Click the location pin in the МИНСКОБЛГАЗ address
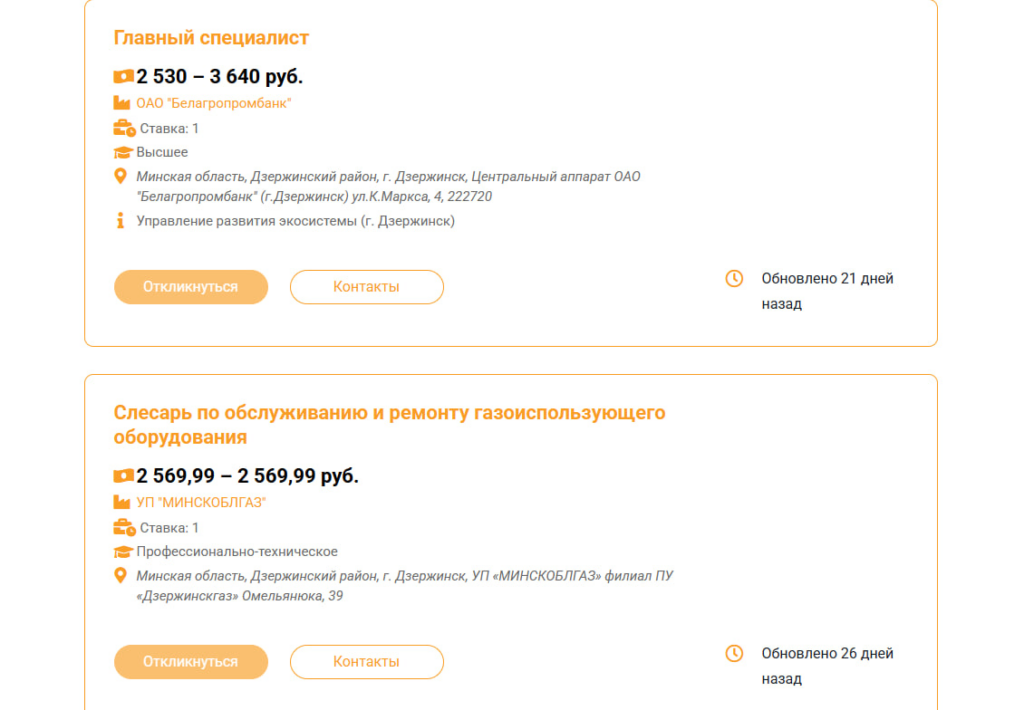 point(121,576)
